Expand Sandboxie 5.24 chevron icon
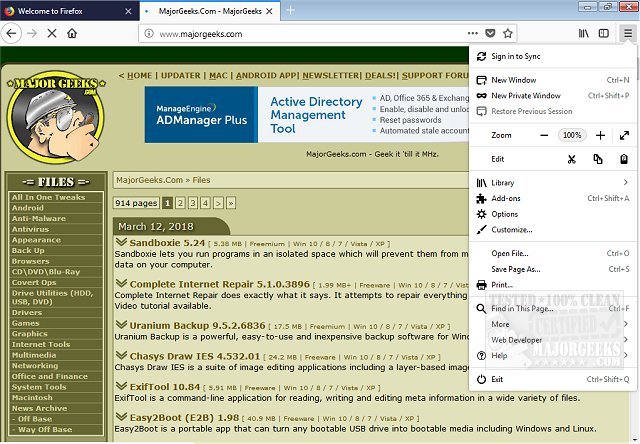The image size is (640, 444). click(121, 242)
